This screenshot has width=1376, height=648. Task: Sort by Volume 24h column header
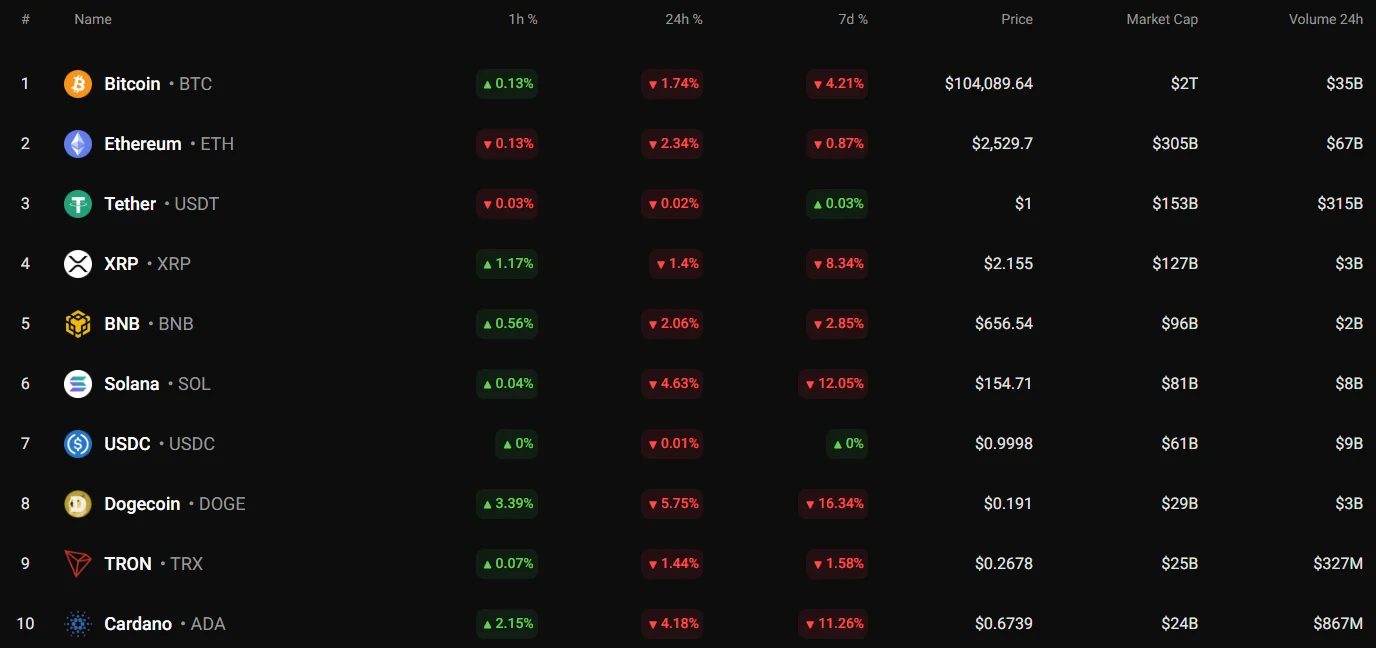click(x=1325, y=19)
